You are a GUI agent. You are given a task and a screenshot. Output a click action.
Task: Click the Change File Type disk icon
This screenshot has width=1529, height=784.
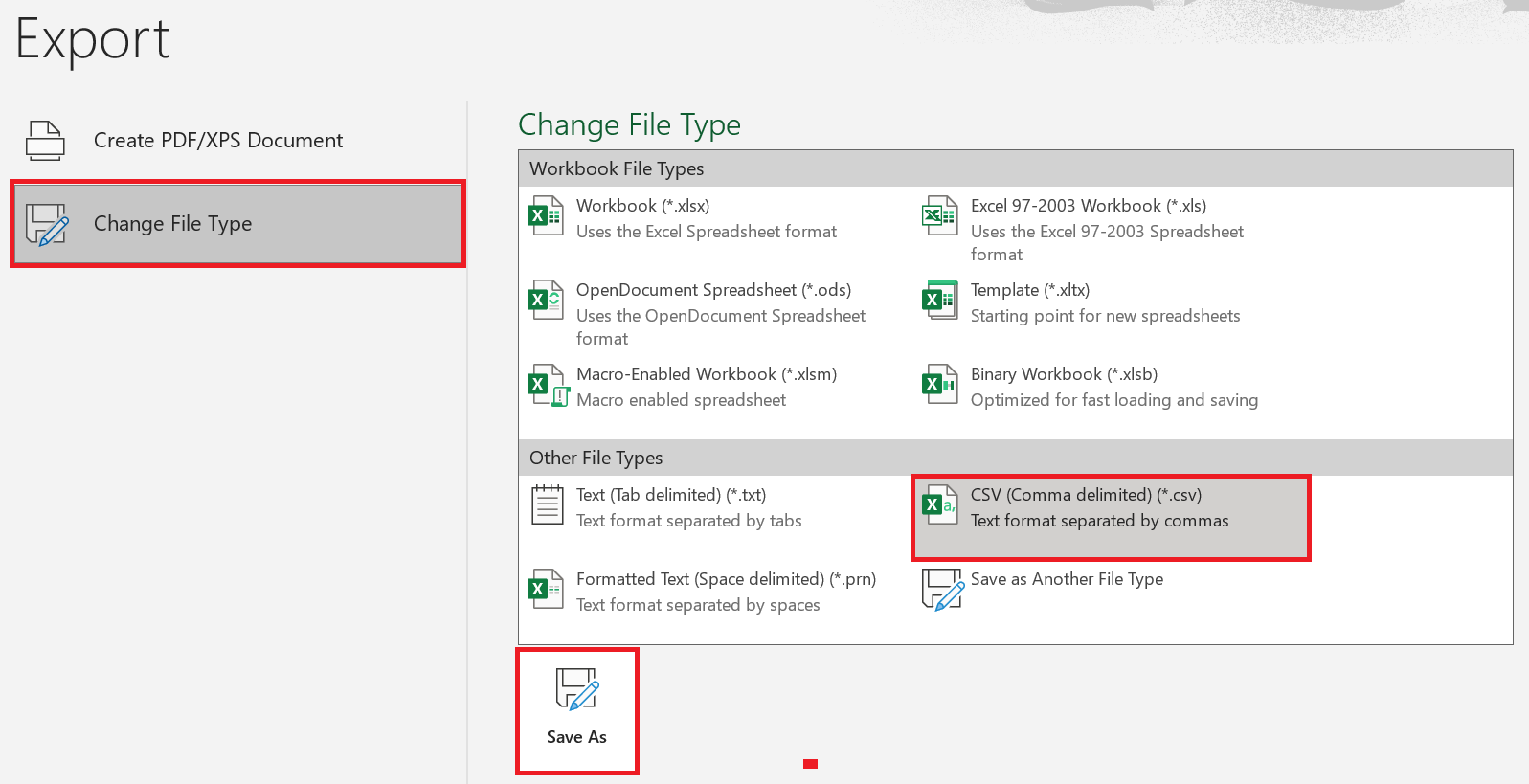pos(47,225)
